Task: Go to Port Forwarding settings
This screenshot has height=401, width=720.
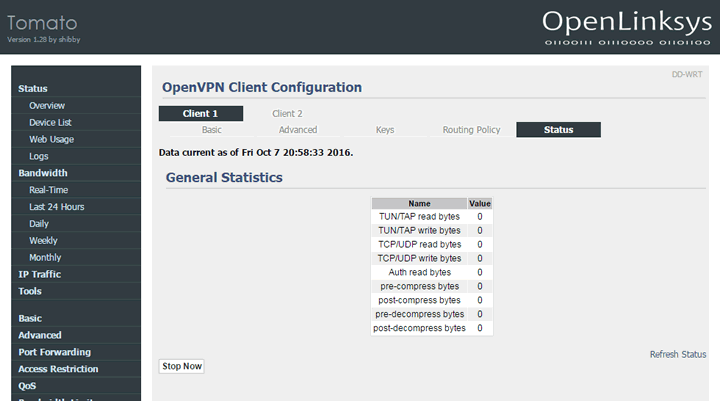Action: click(54, 352)
